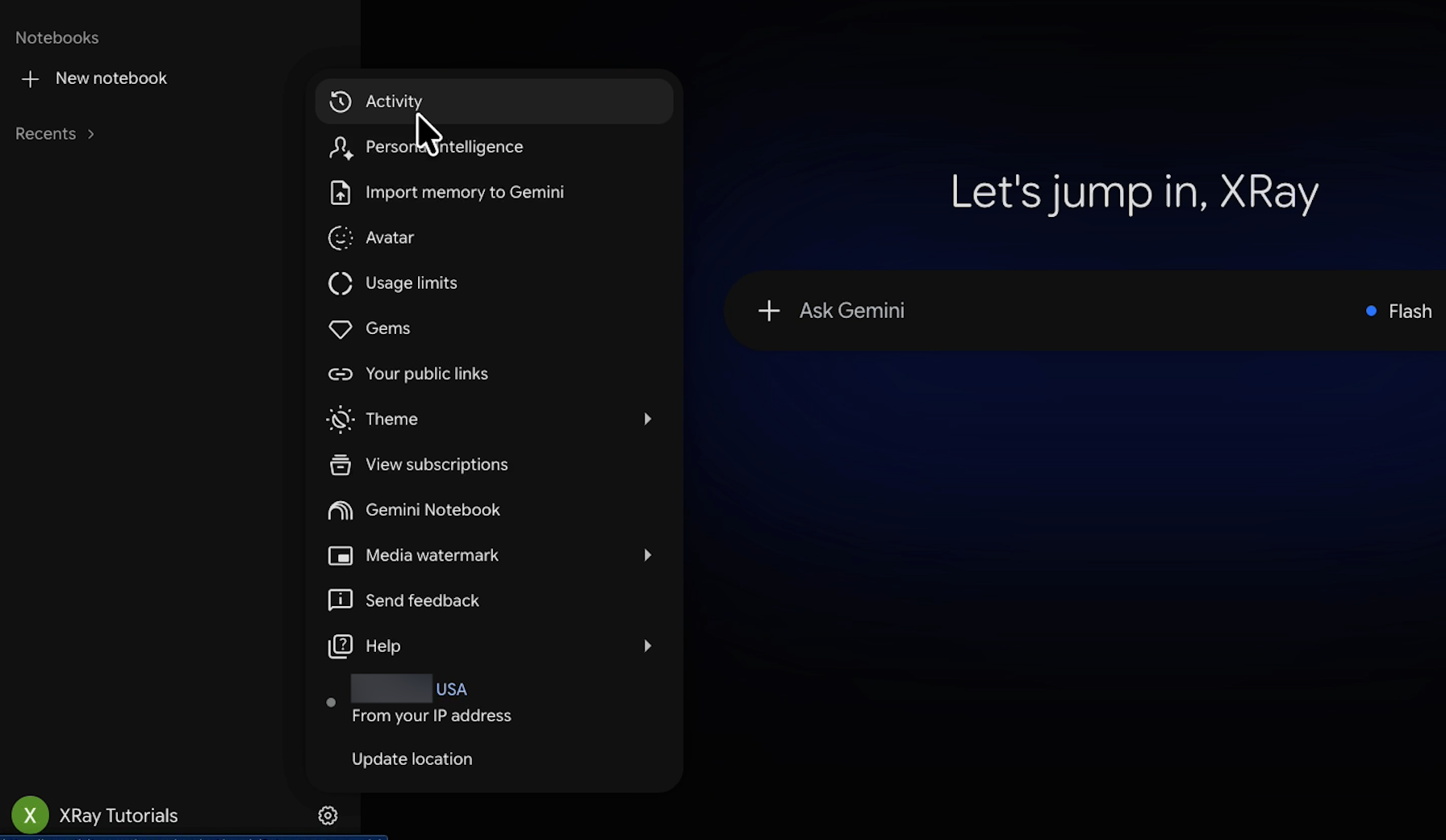Viewport: 1446px width, 840px height.
Task: Click the Notebooks section heading
Action: pyautogui.click(x=56, y=38)
